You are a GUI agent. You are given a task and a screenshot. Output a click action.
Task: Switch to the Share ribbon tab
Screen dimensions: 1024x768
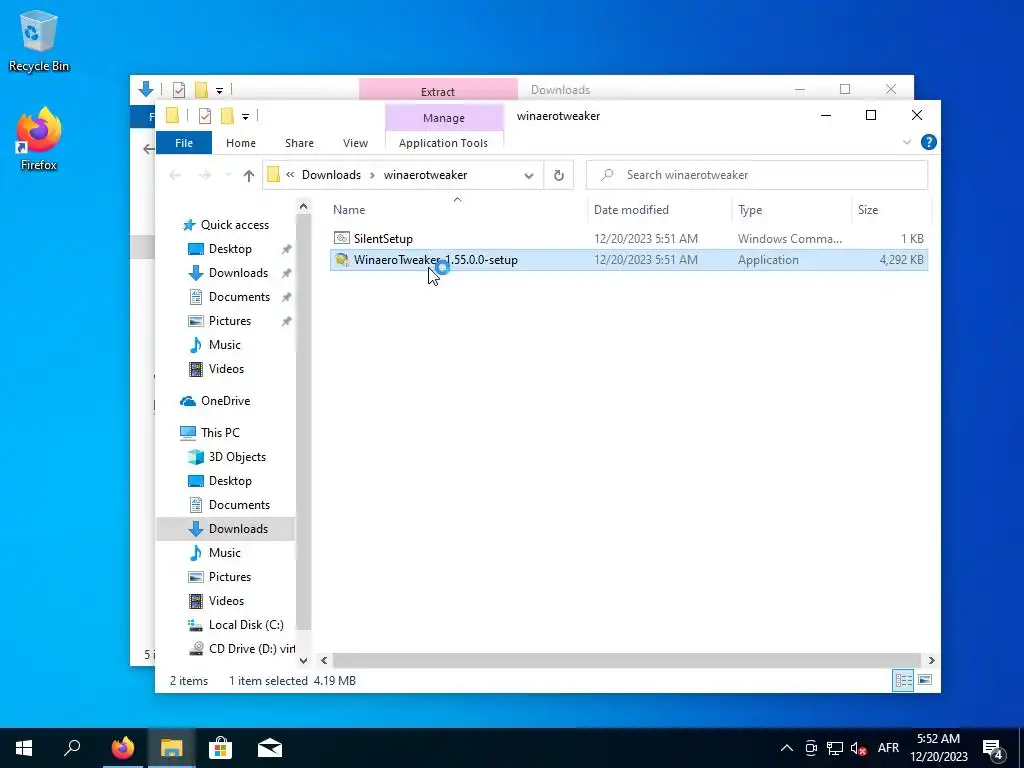click(x=299, y=143)
